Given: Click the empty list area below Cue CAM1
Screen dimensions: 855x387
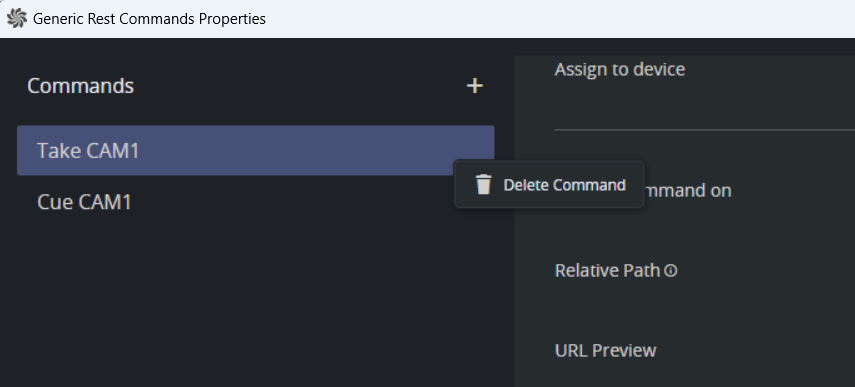Looking at the screenshot, I should point(256,305).
